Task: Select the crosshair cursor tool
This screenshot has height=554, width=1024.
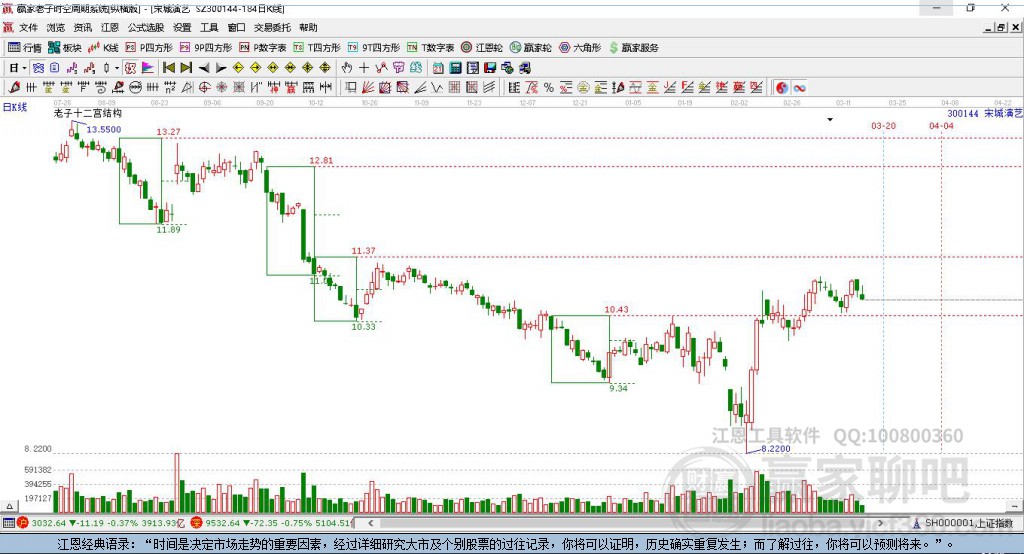Action: 364,68
